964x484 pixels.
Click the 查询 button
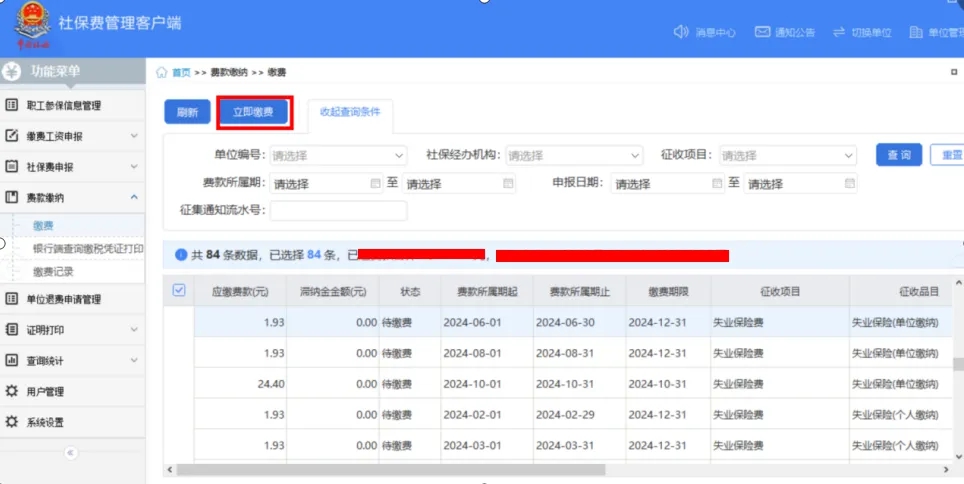point(899,155)
